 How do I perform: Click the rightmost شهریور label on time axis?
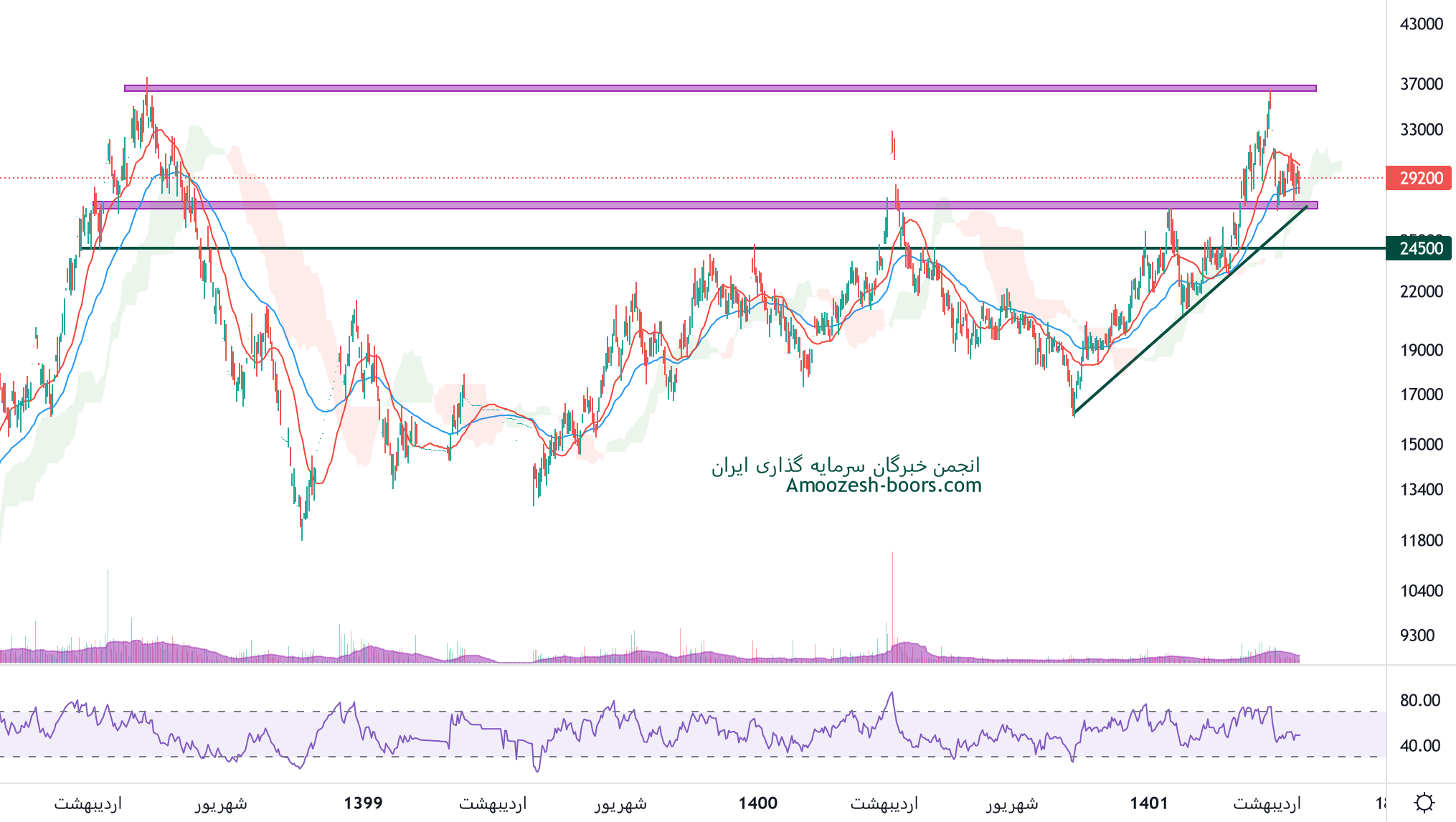[x=1011, y=803]
